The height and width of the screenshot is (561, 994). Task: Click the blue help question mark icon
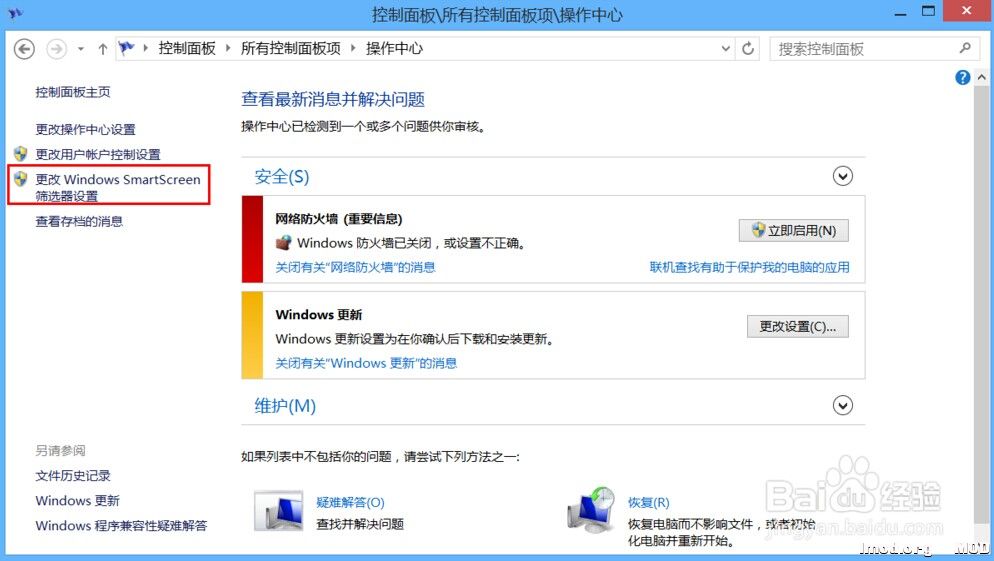coord(963,77)
